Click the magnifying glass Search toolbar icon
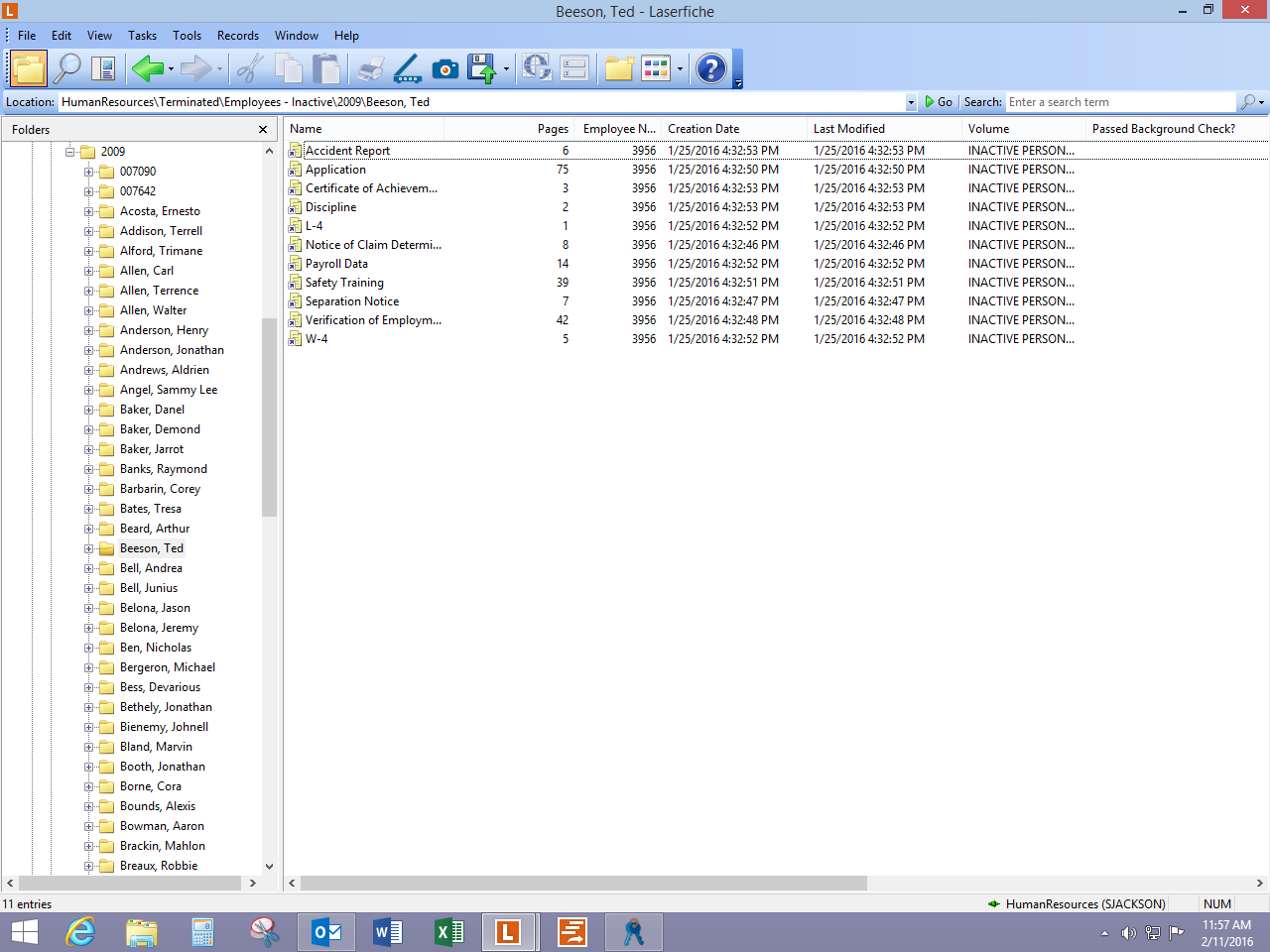Viewport: 1270px width, 952px height. (x=67, y=68)
